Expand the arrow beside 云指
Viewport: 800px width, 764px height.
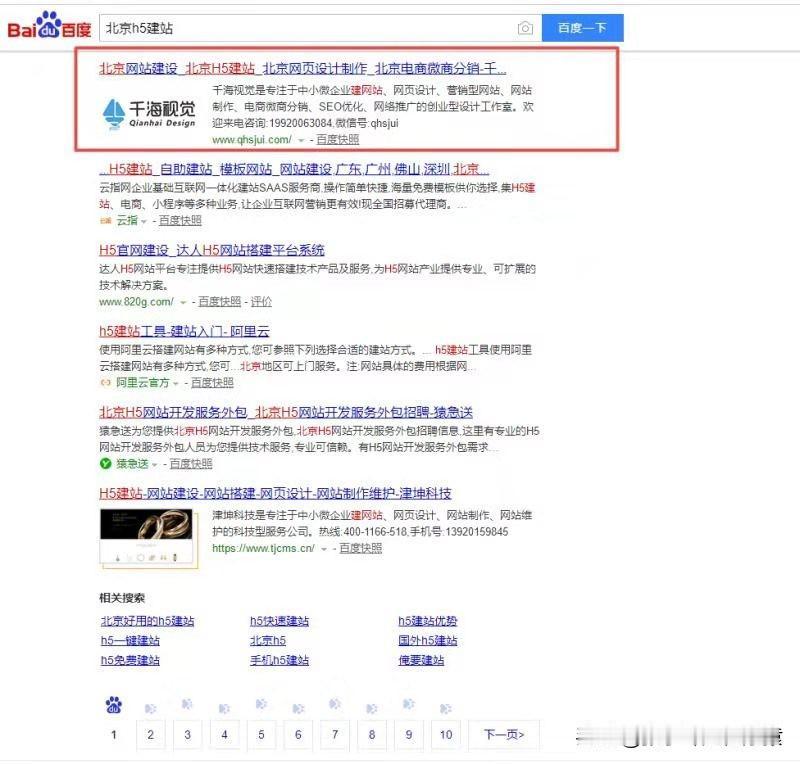coord(144,221)
